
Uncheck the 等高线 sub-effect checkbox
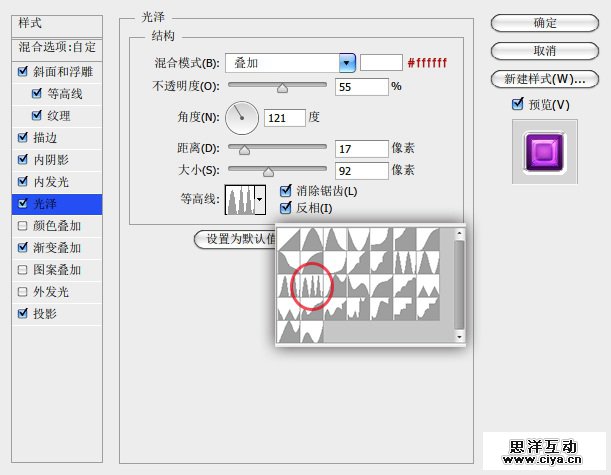point(37,94)
